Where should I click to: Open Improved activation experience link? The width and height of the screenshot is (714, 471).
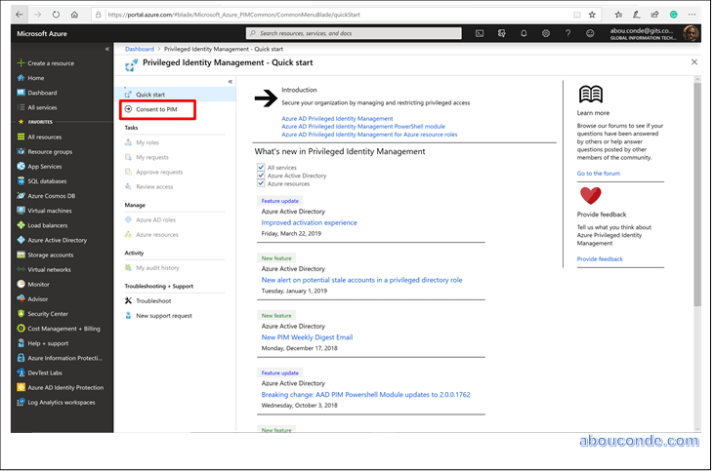(309, 223)
